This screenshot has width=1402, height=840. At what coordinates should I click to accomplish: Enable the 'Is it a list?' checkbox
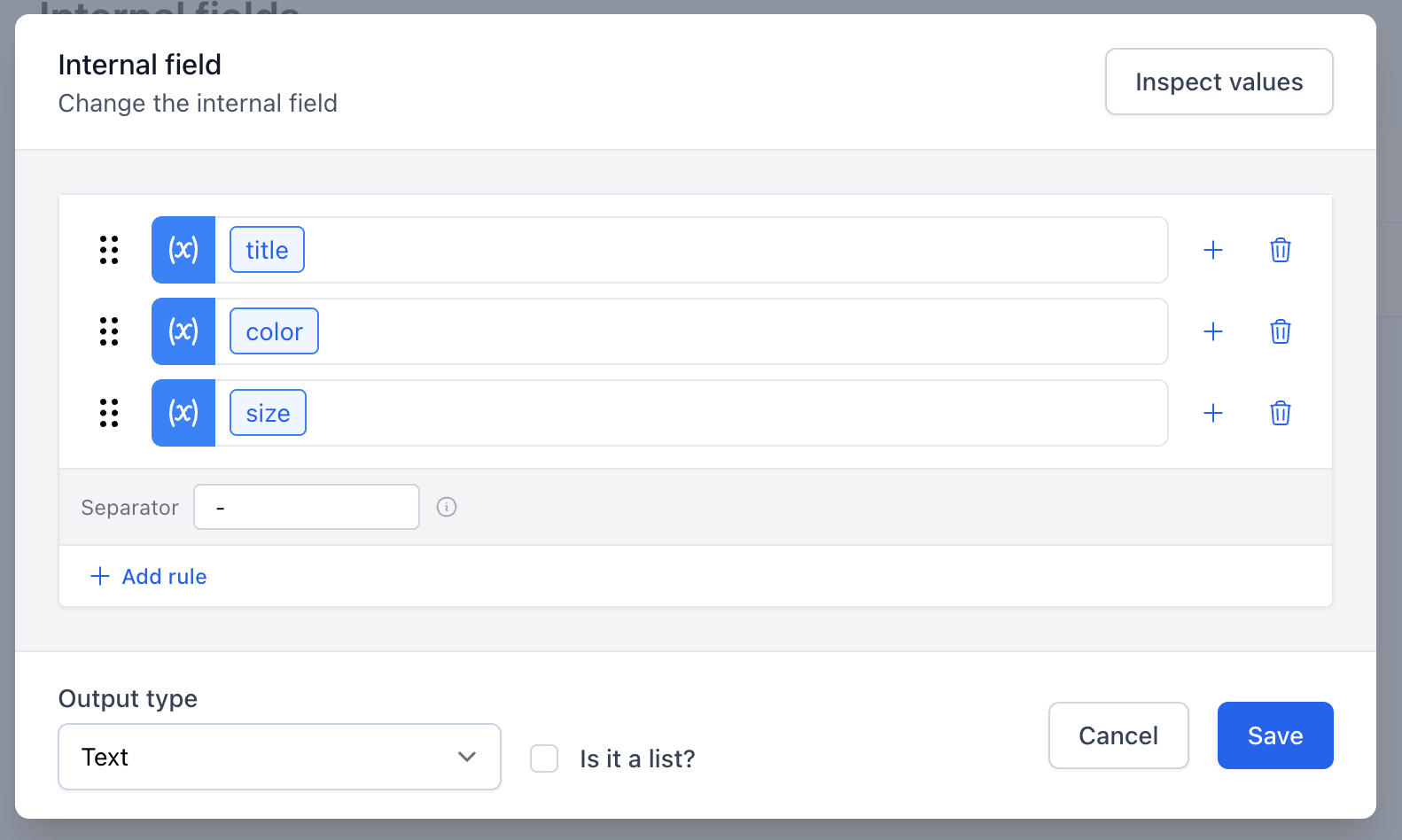[543, 758]
